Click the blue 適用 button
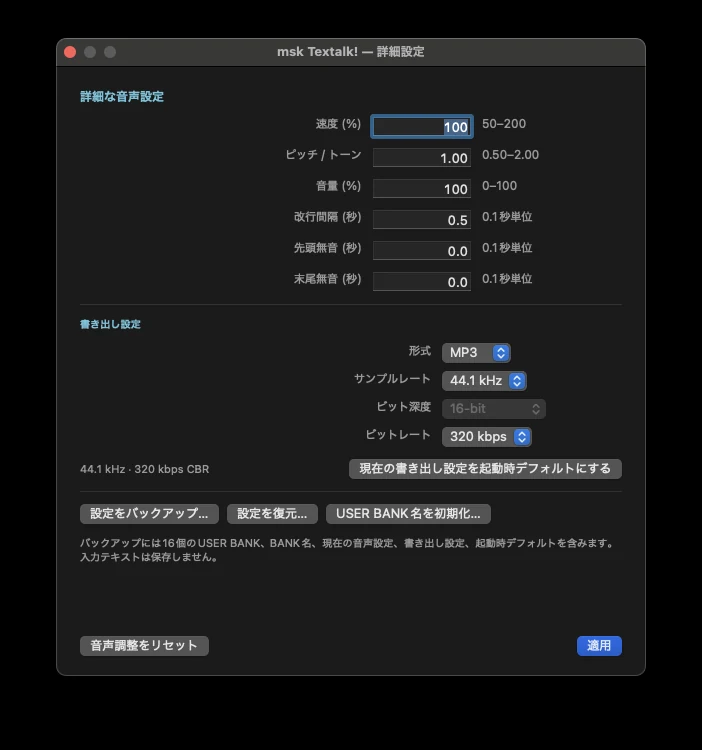702x750 pixels. tap(599, 646)
